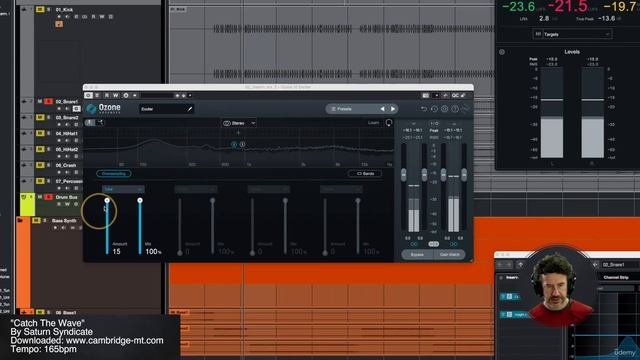
Task: Mute the 03_Snare2 track
Action: pyautogui.click(x=40, y=117)
